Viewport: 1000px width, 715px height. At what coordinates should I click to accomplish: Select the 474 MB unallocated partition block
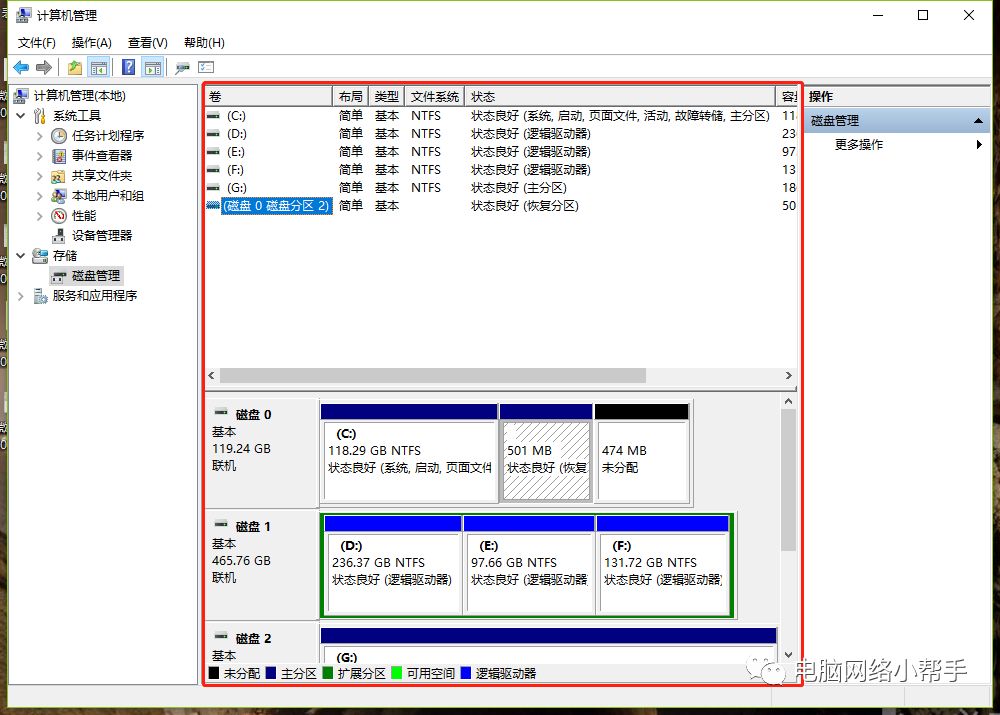click(x=641, y=460)
